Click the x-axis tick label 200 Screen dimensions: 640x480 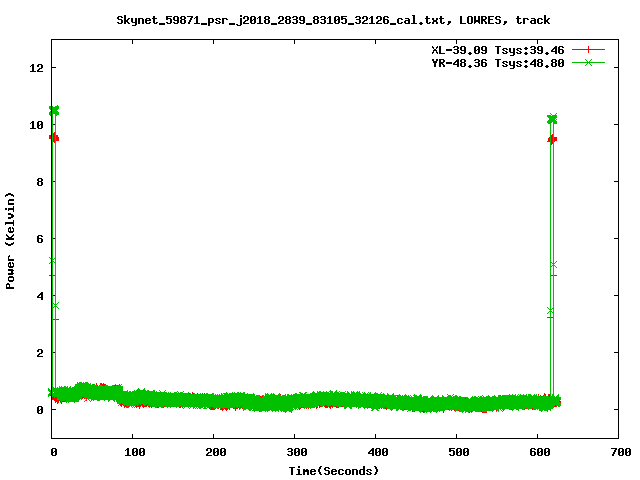pos(215,452)
